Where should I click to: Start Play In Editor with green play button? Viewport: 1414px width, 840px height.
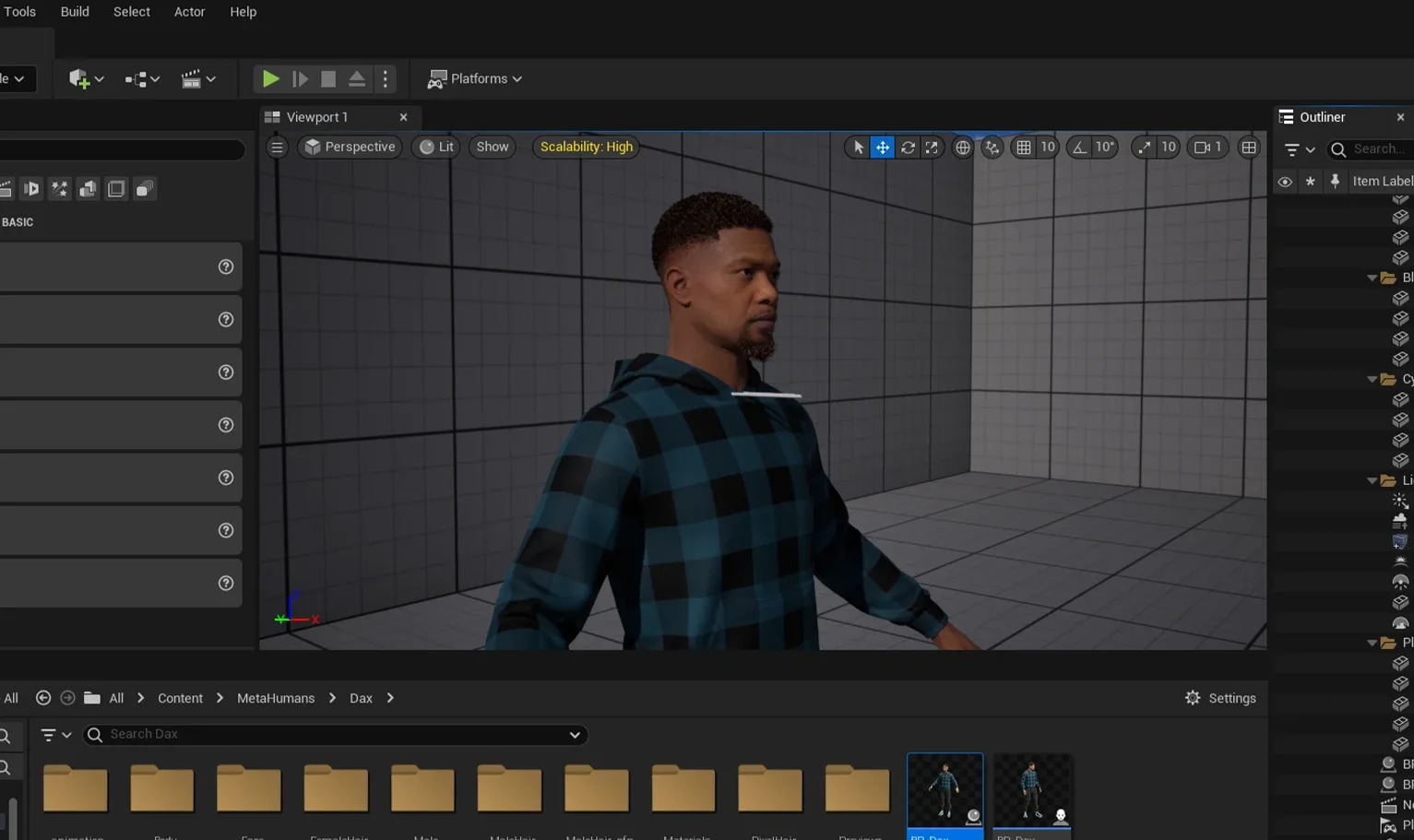pos(270,79)
